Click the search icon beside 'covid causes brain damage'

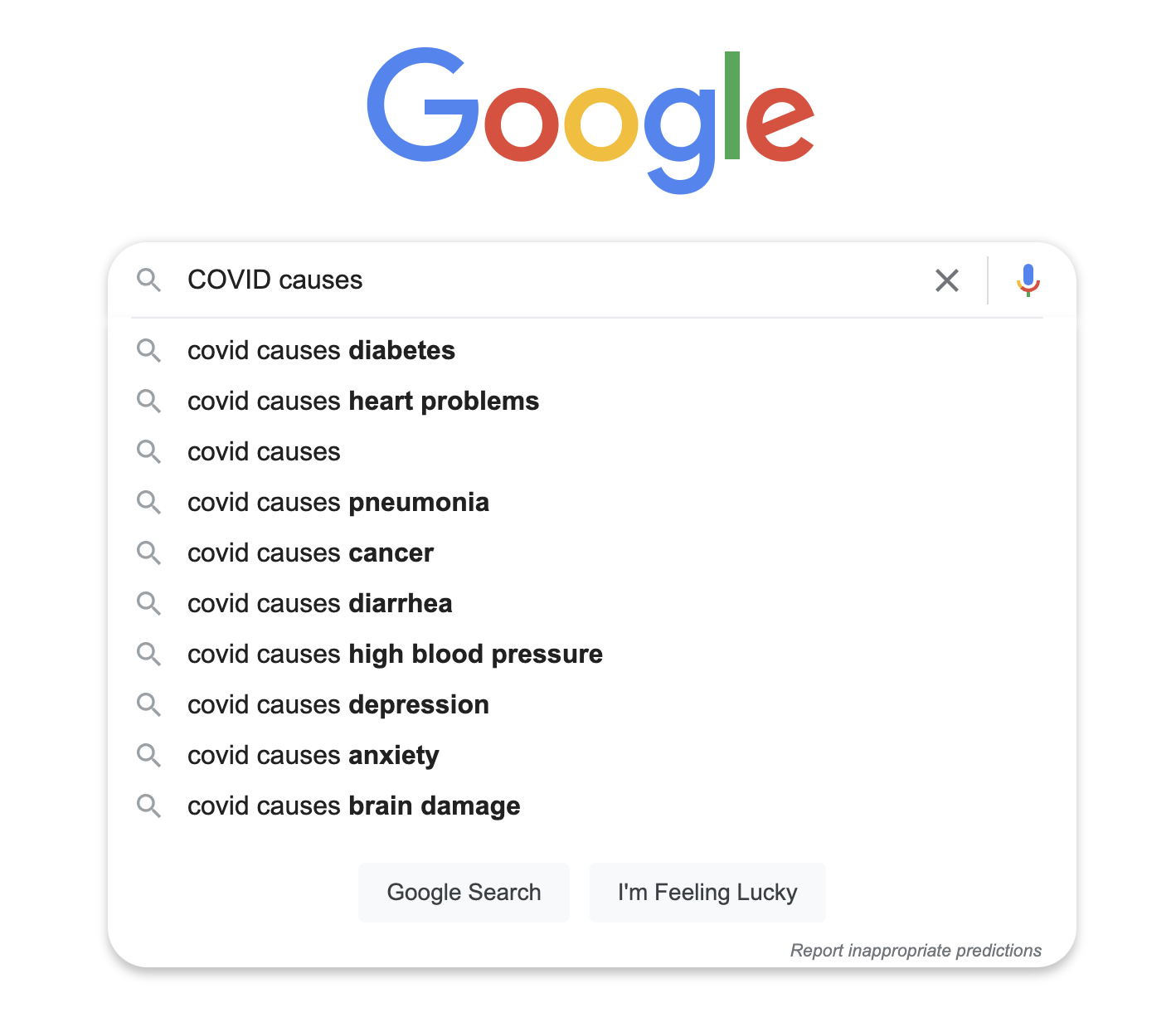coord(148,806)
